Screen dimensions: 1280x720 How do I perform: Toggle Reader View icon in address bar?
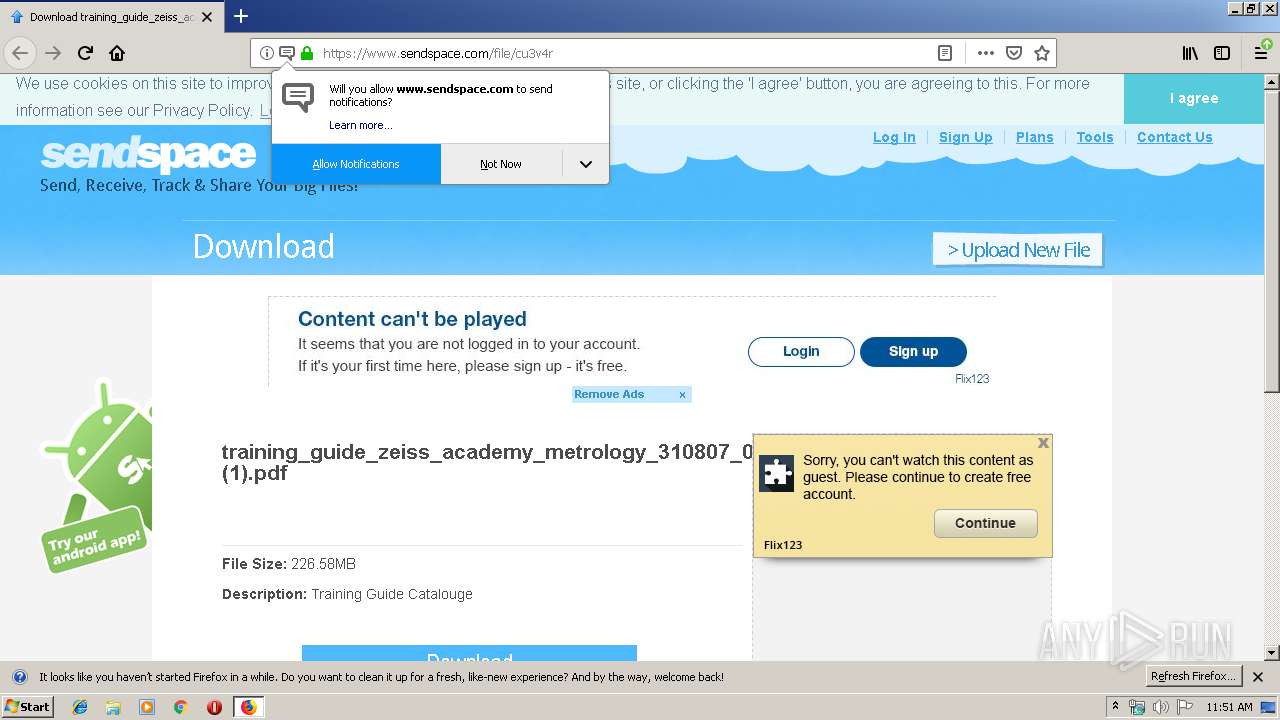click(x=945, y=53)
